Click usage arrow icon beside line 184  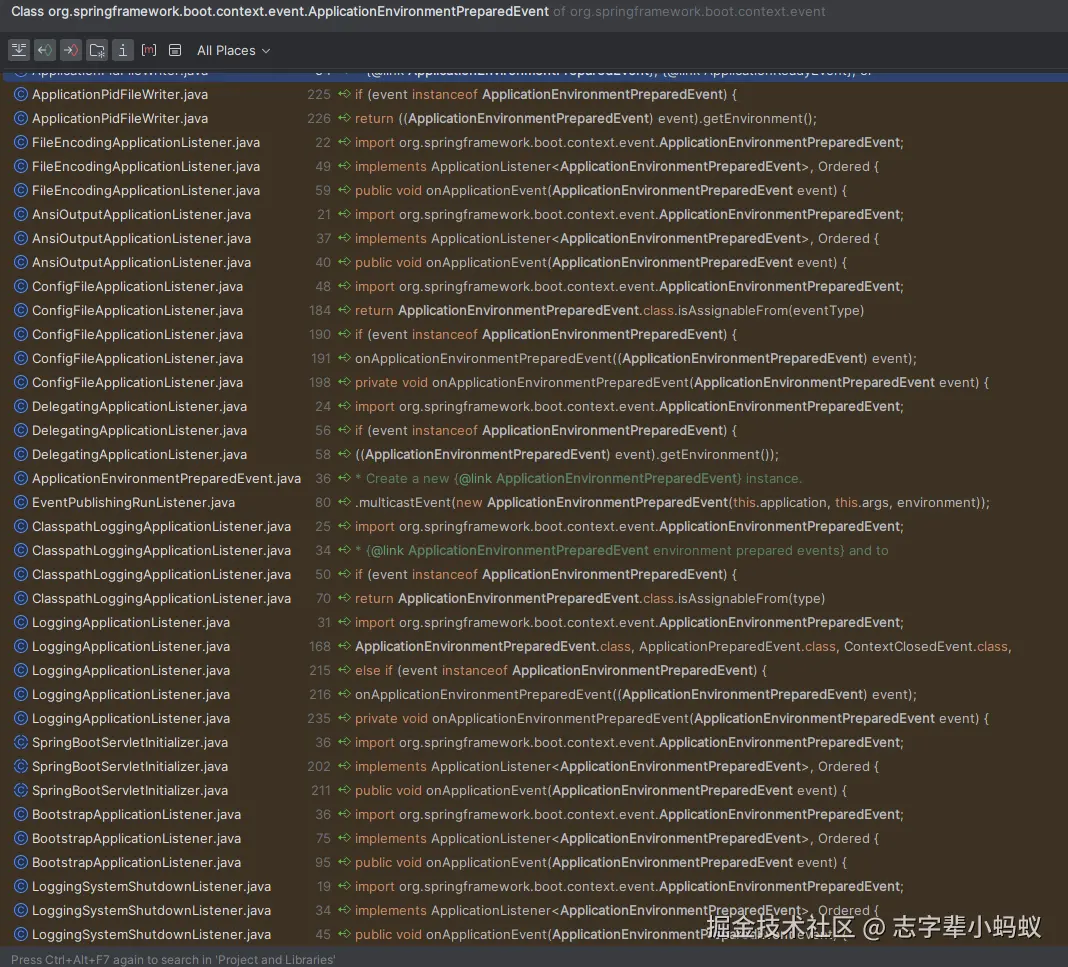345,311
